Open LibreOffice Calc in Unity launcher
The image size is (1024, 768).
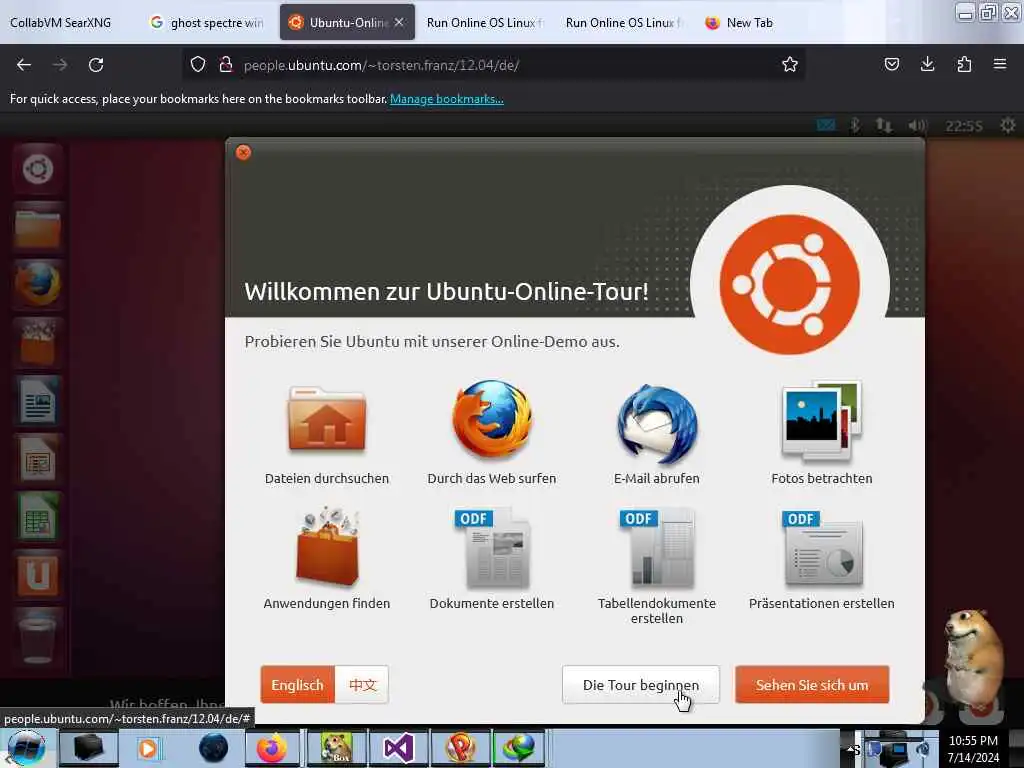[x=37, y=516]
